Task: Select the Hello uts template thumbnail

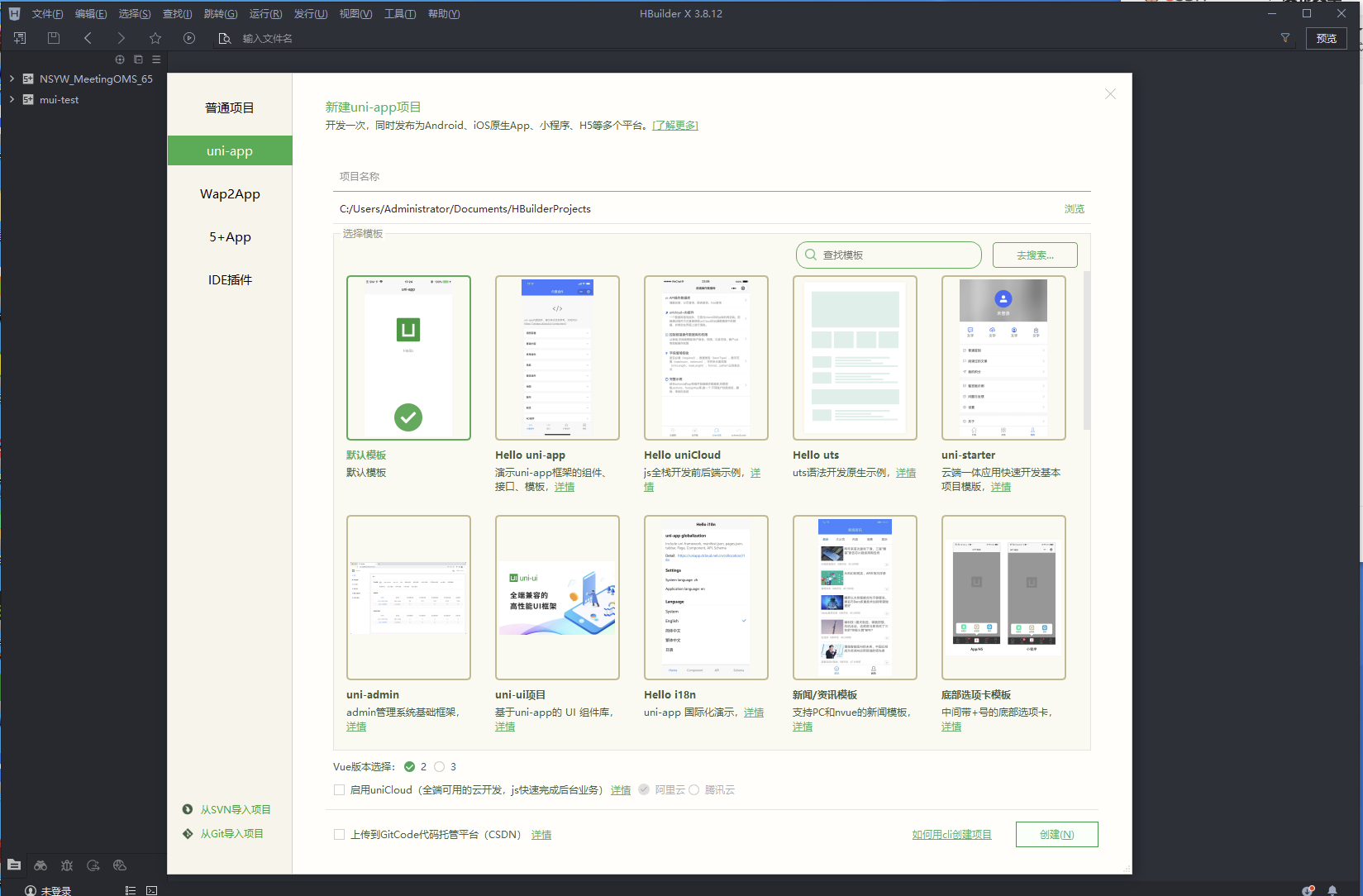Action: pos(855,358)
